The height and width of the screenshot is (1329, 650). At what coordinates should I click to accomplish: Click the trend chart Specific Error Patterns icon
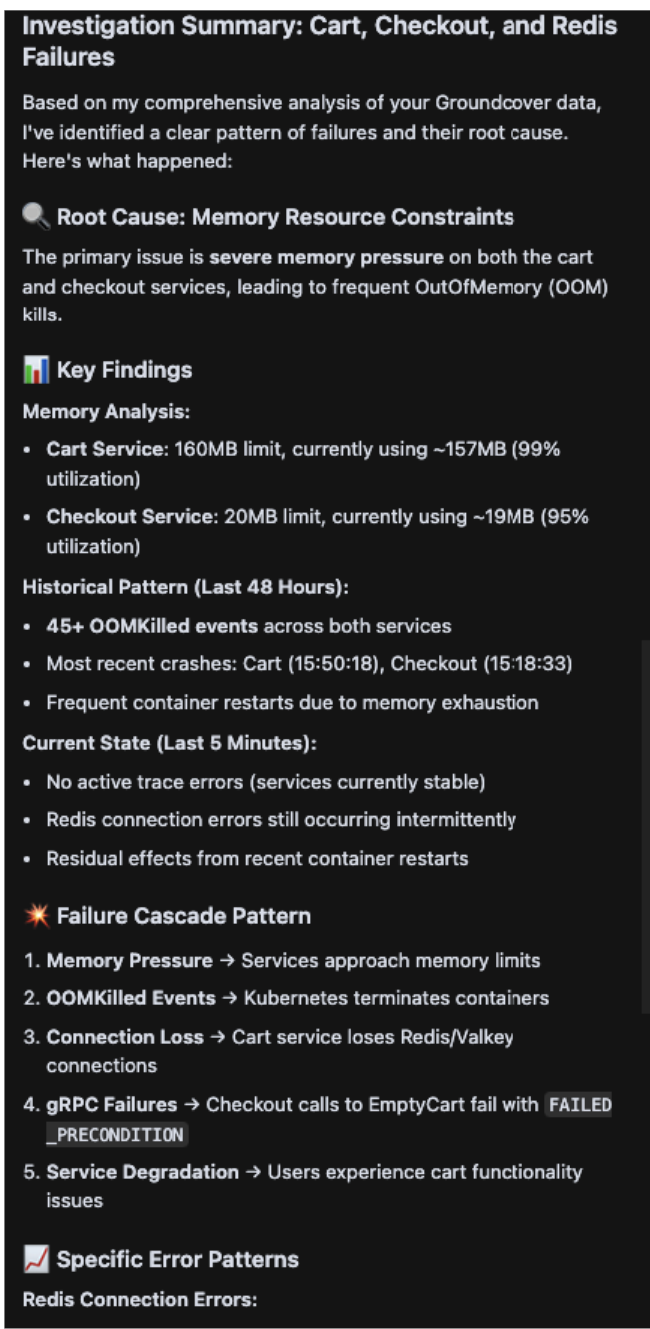35,1260
